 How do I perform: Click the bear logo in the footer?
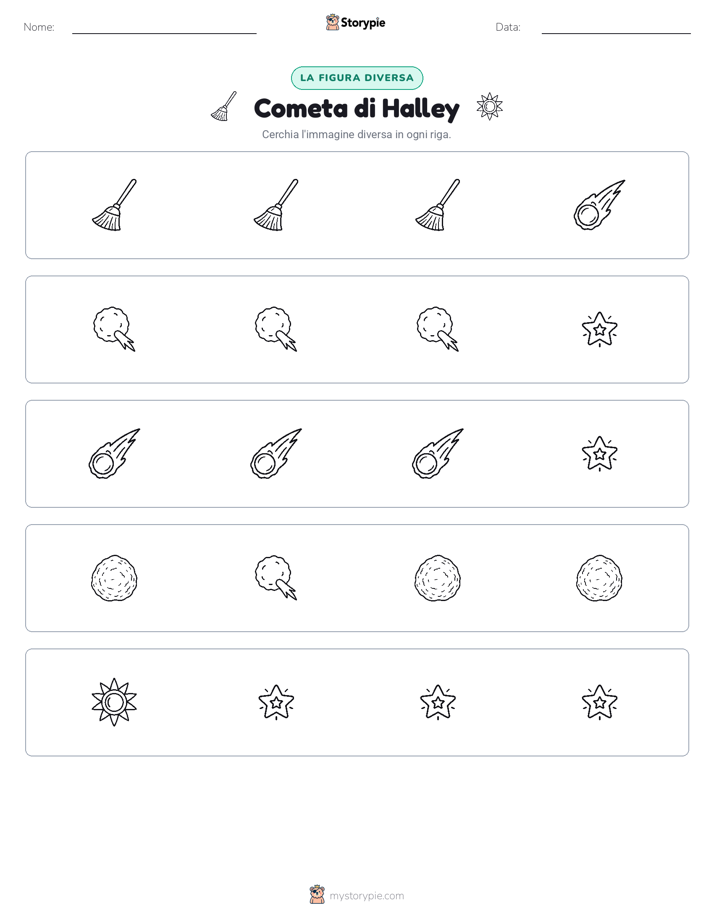click(x=317, y=895)
